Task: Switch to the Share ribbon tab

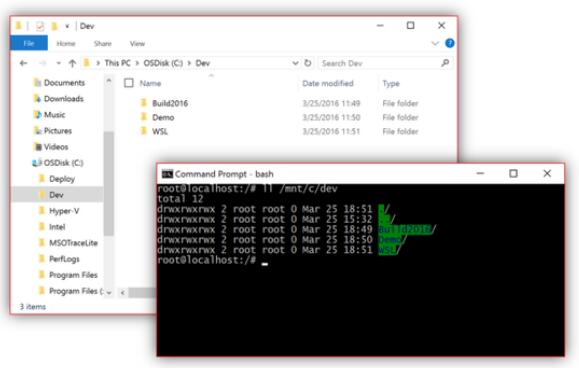Action: [x=103, y=44]
